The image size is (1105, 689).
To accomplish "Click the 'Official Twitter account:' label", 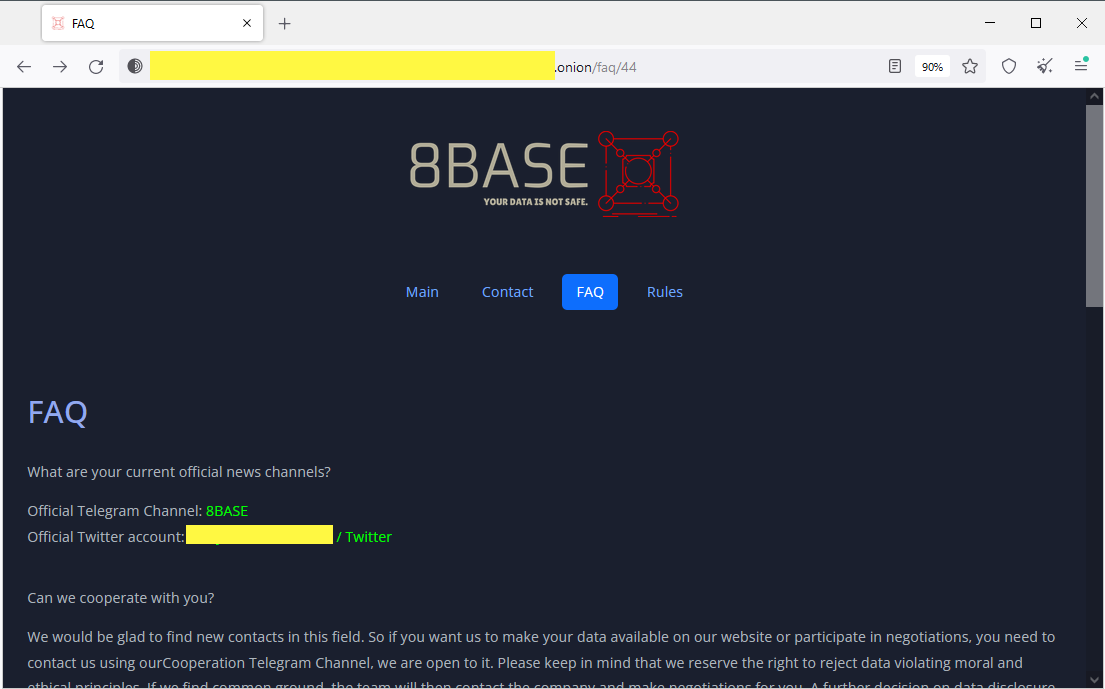I will [106, 537].
